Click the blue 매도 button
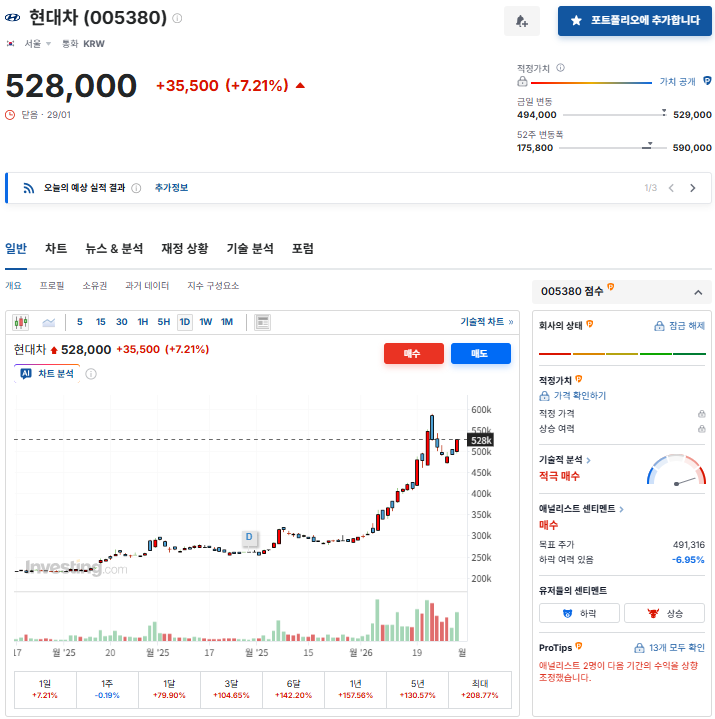Screen dimensions: 715x719 [481, 354]
